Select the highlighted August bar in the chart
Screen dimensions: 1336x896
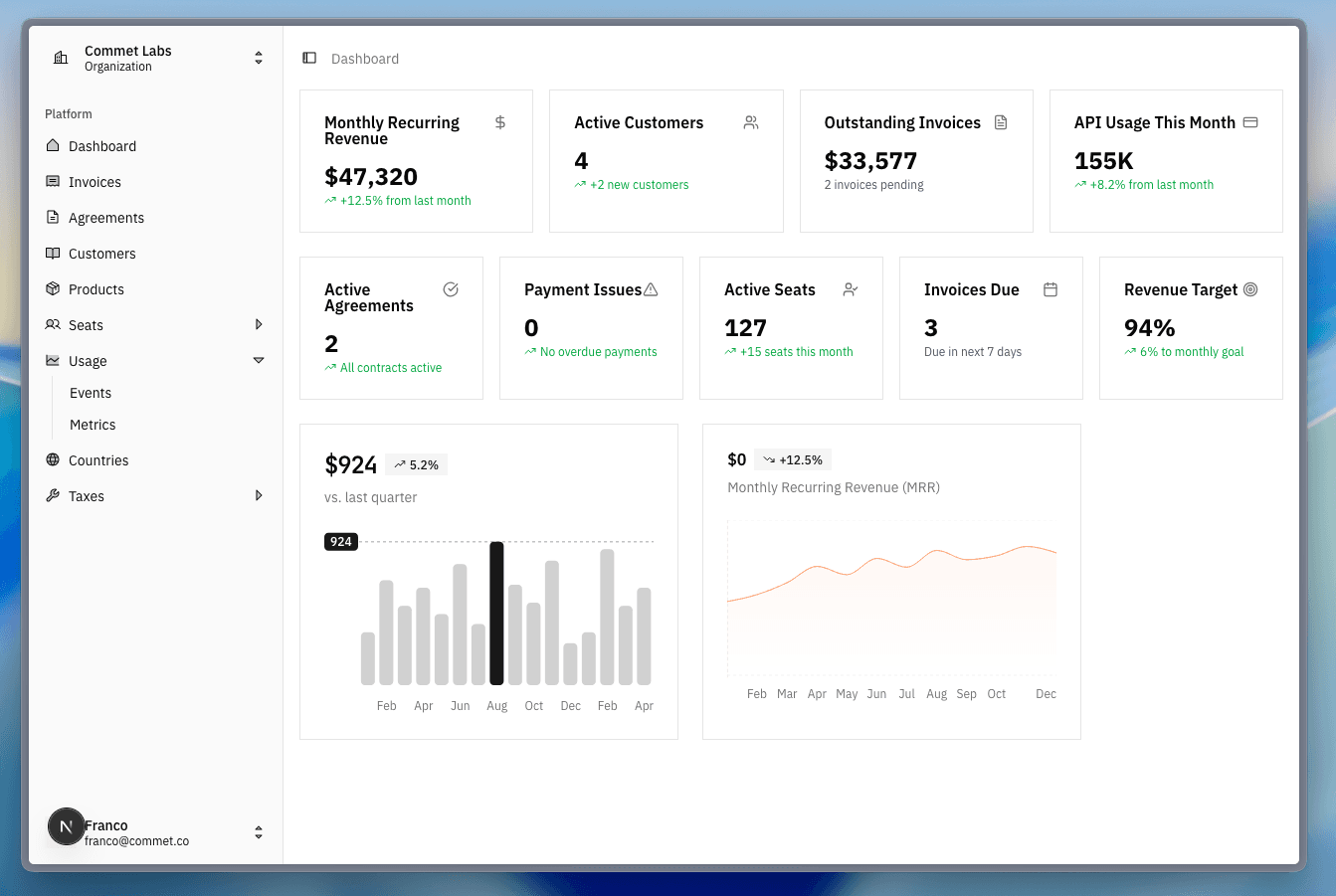pyautogui.click(x=496, y=612)
